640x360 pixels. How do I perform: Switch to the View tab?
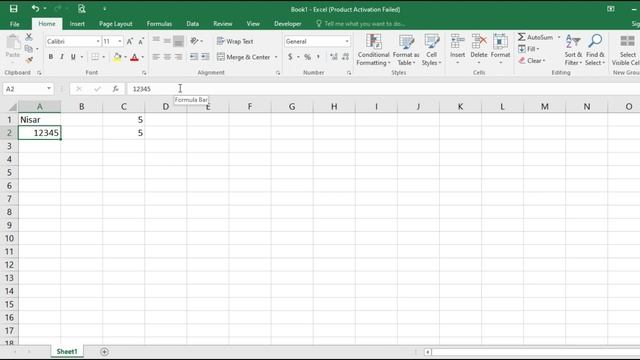tap(253, 24)
